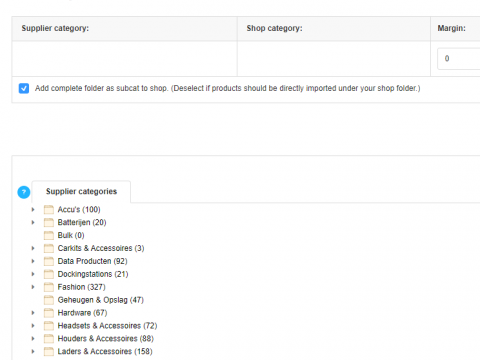
Task: Open the blue help question mark icon
Action: click(x=24, y=192)
